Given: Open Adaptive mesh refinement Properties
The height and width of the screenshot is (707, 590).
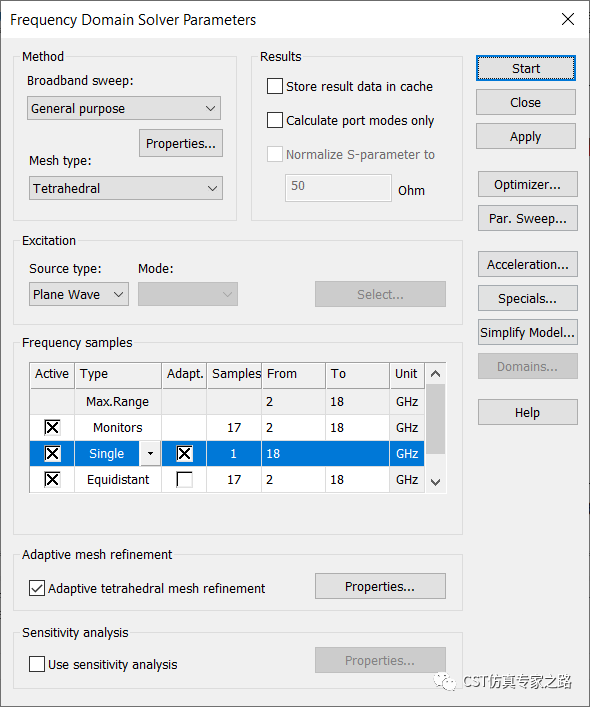Looking at the screenshot, I should pos(380,586).
